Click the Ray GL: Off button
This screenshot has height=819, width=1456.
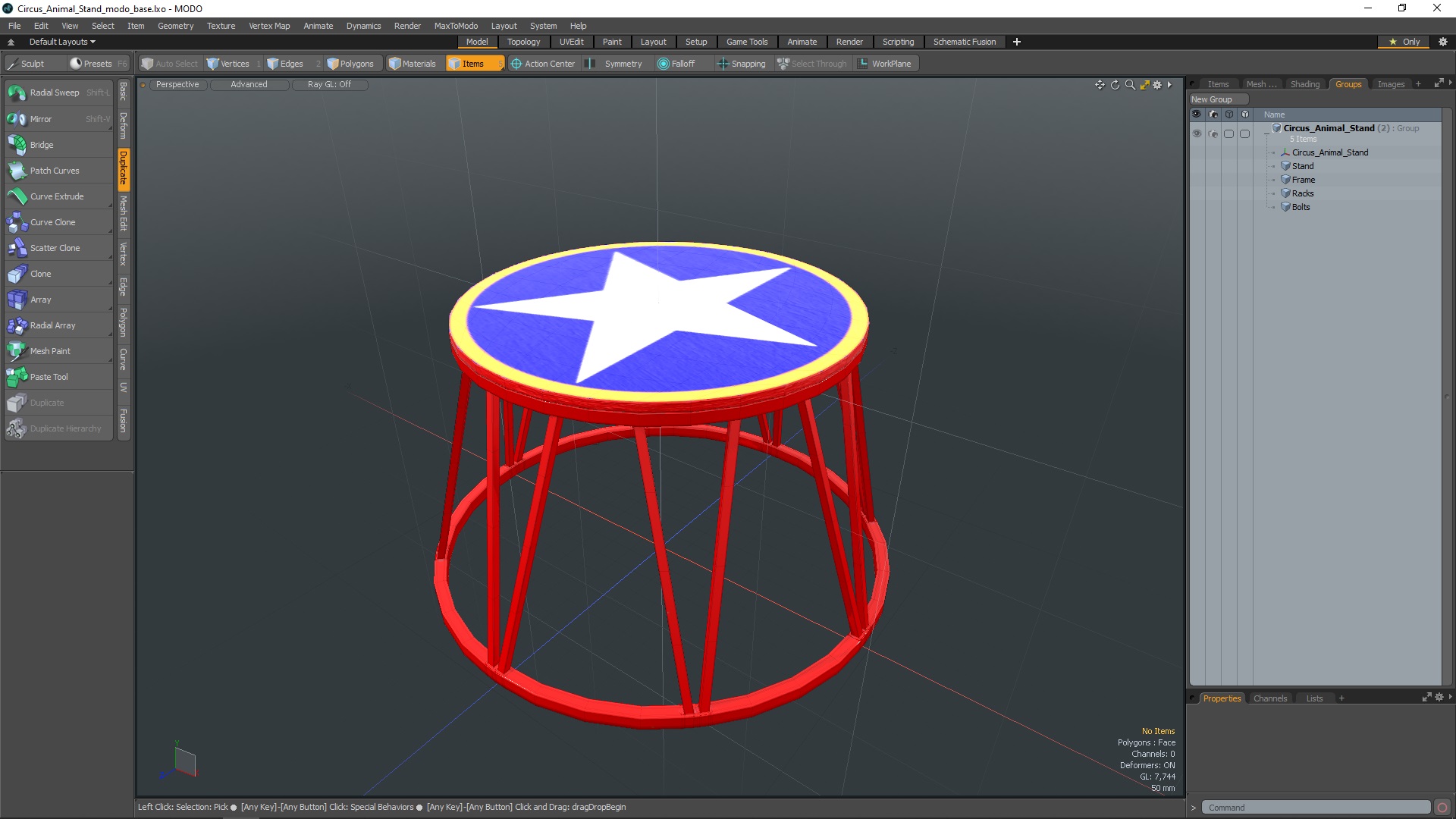(x=329, y=84)
